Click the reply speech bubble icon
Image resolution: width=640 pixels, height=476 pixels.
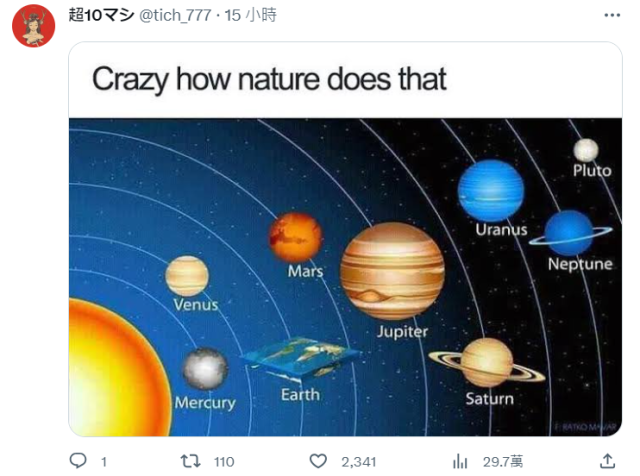(78, 461)
